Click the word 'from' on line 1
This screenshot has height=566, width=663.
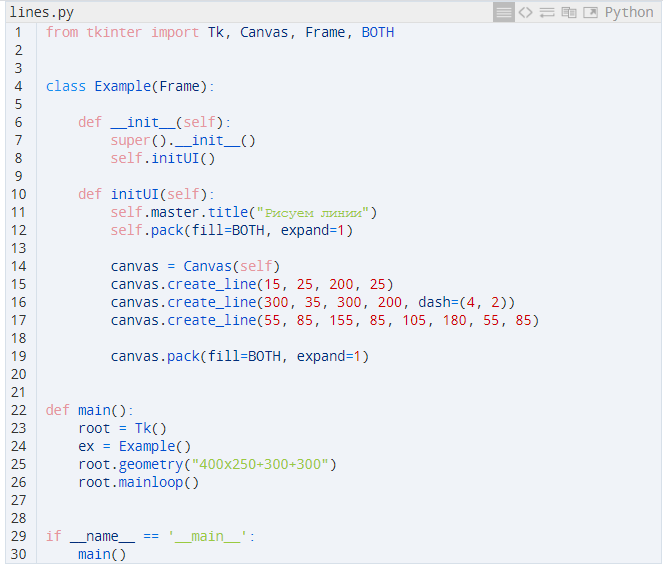pos(62,33)
